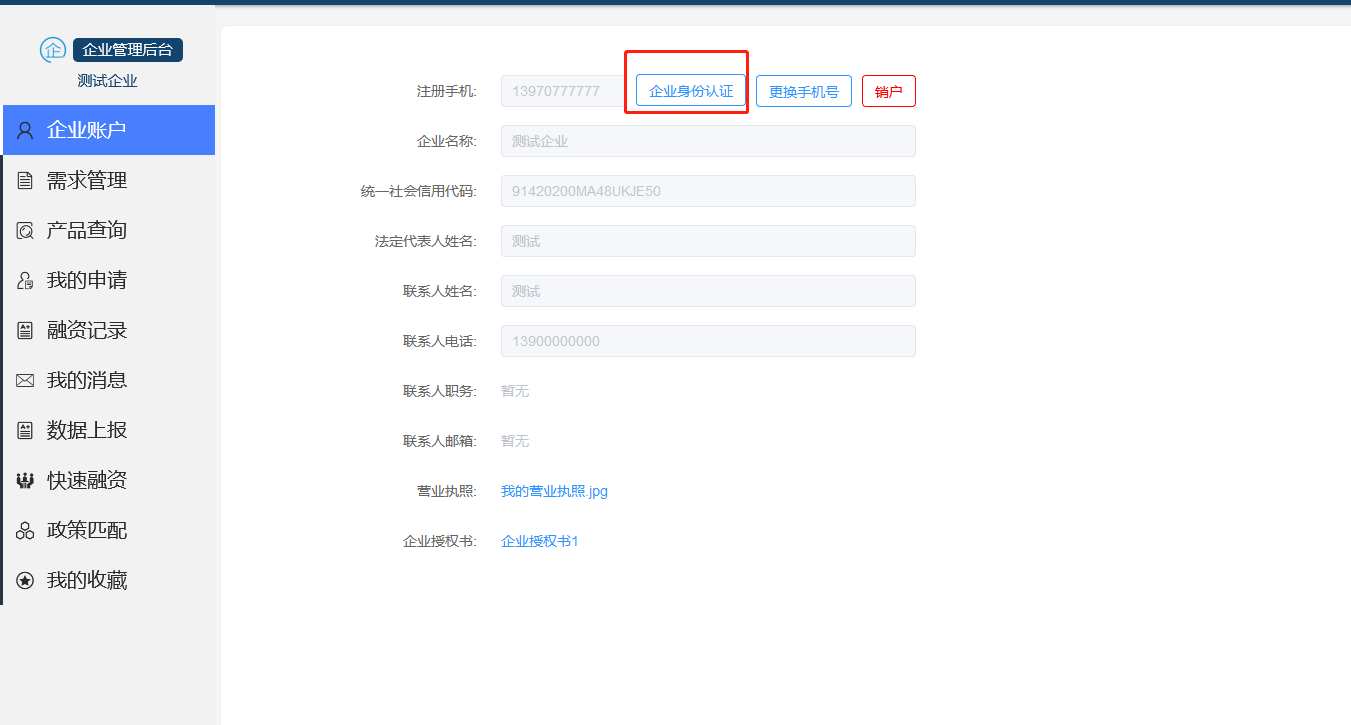Image resolution: width=1351 pixels, height=725 pixels.
Task: Click the 数据上报 icon
Action: [25, 431]
